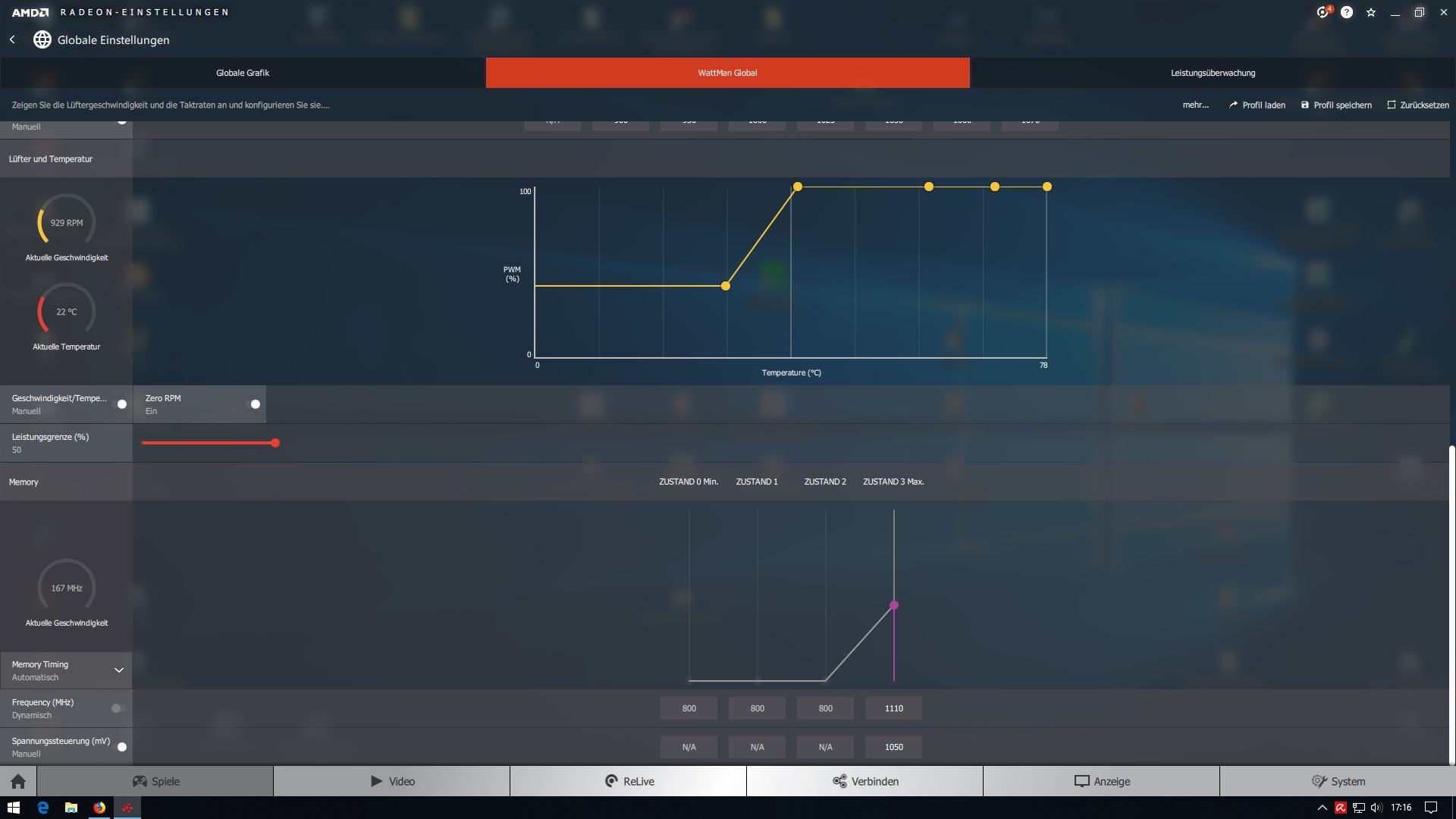Go to the Home icon in bottom navigation
This screenshot has height=819, width=1456.
[18, 781]
